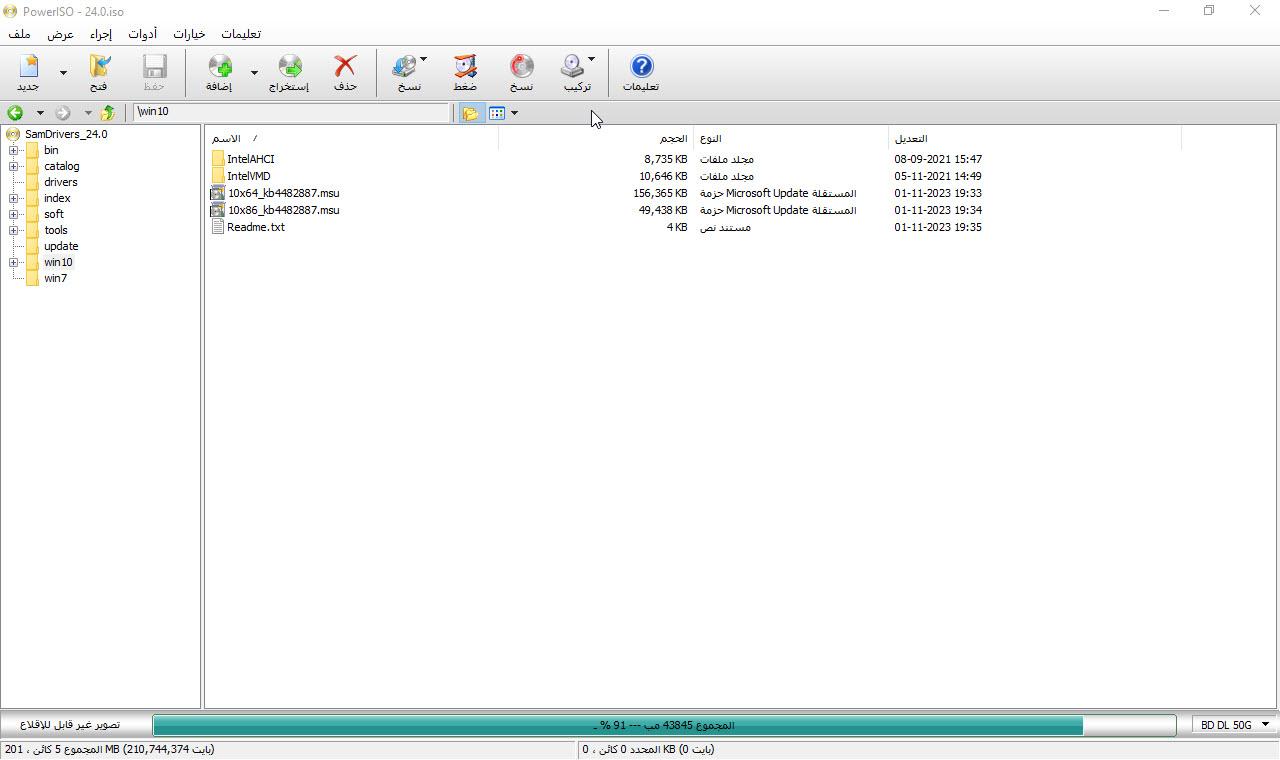Open the back history dropdown arrow
Screen dimensions: 1280x760
[40, 113]
